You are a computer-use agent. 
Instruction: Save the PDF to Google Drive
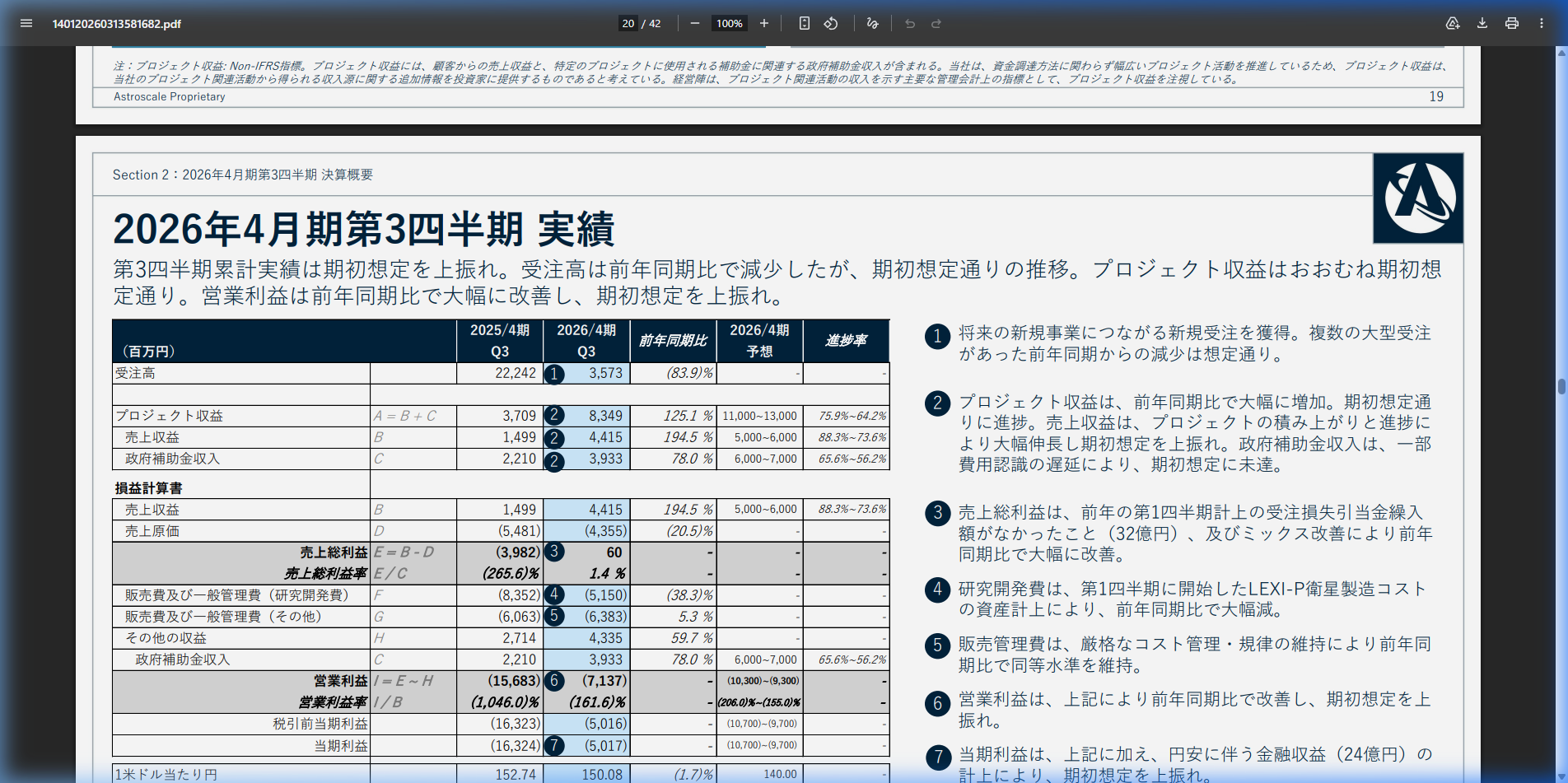(1453, 23)
